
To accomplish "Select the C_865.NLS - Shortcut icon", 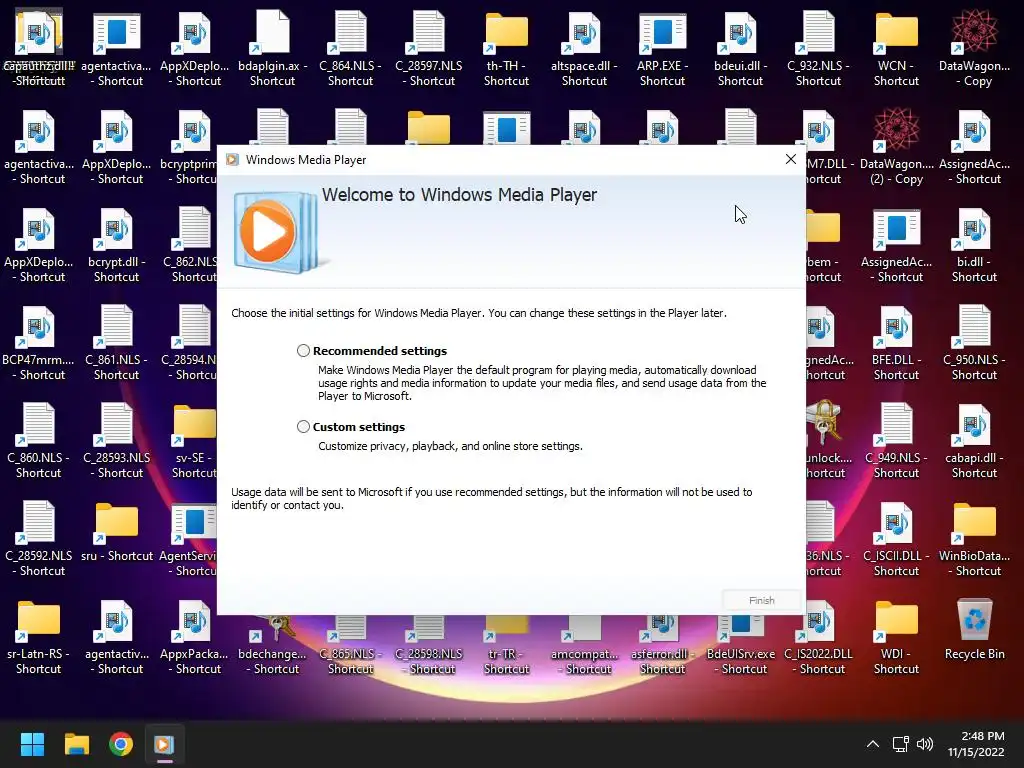I will click(x=350, y=645).
